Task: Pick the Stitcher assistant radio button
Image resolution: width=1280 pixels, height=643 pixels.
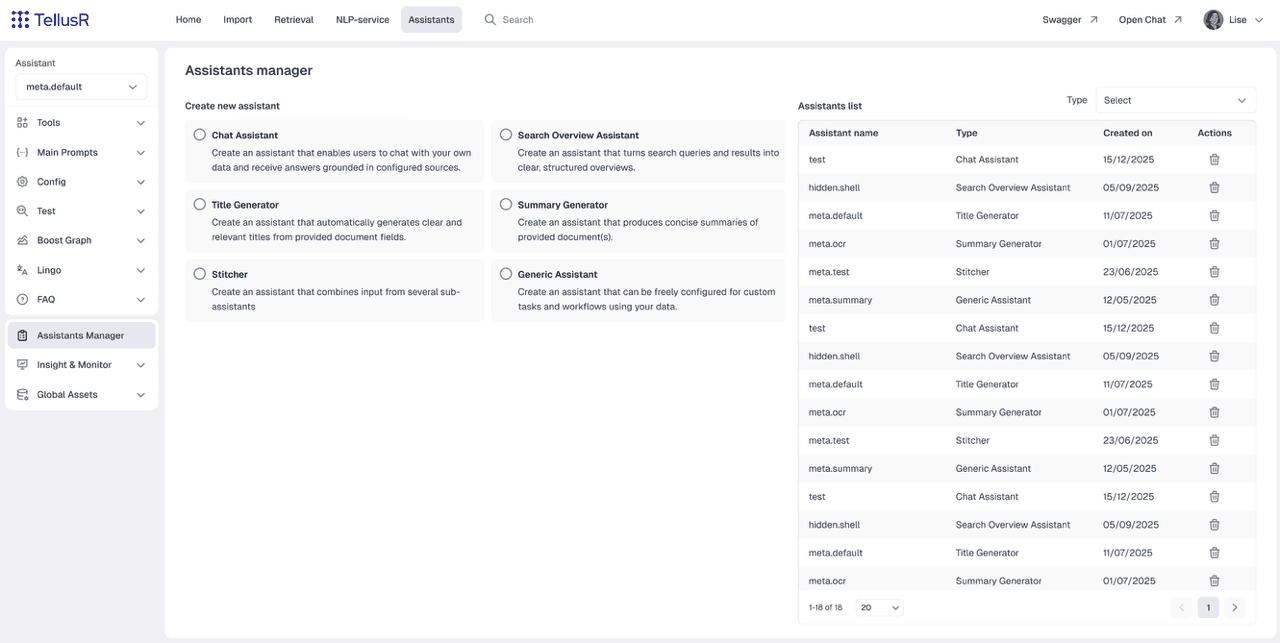Action: coord(200,274)
